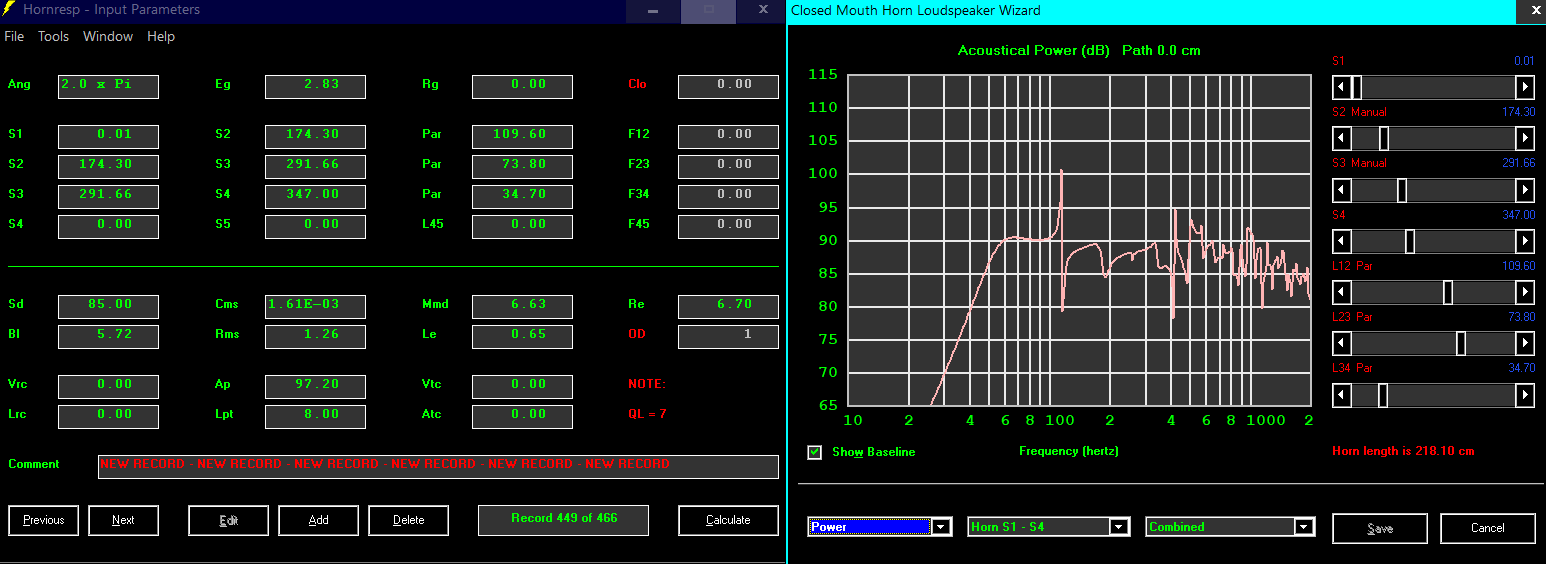Image resolution: width=1546 pixels, height=564 pixels.
Task: Cancel the loudspeaker wizard
Action: pyautogui.click(x=1487, y=528)
